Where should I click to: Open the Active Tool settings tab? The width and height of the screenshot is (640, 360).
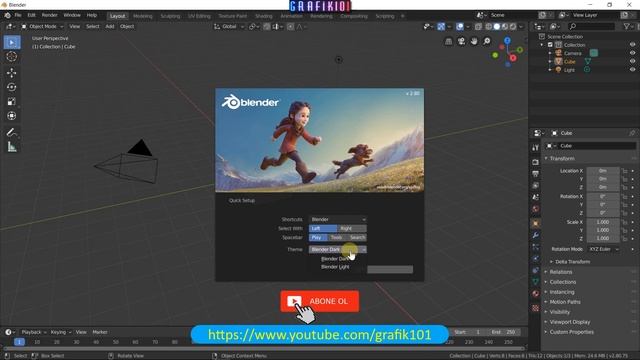pos(536,147)
